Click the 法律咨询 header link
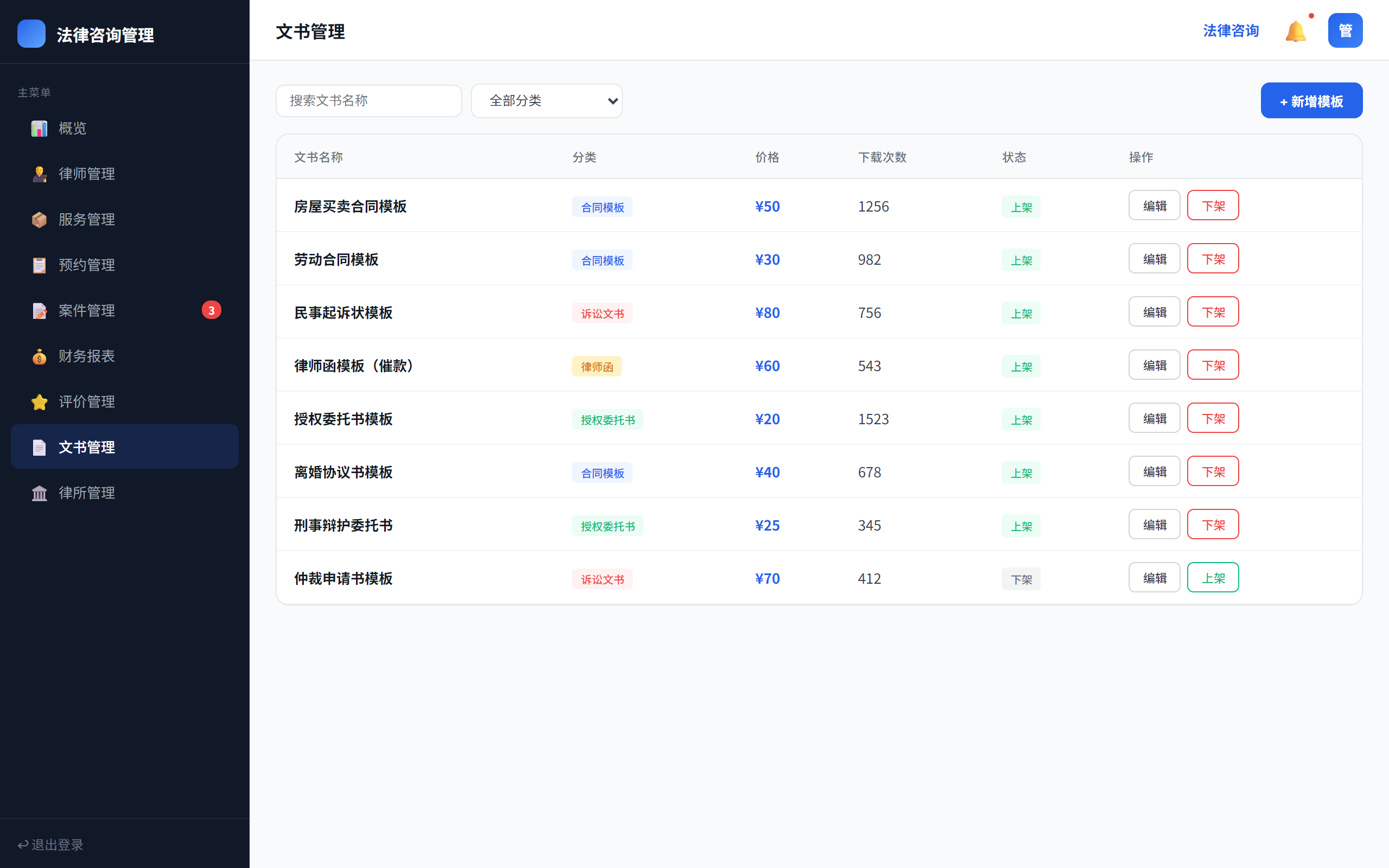 1231,30
